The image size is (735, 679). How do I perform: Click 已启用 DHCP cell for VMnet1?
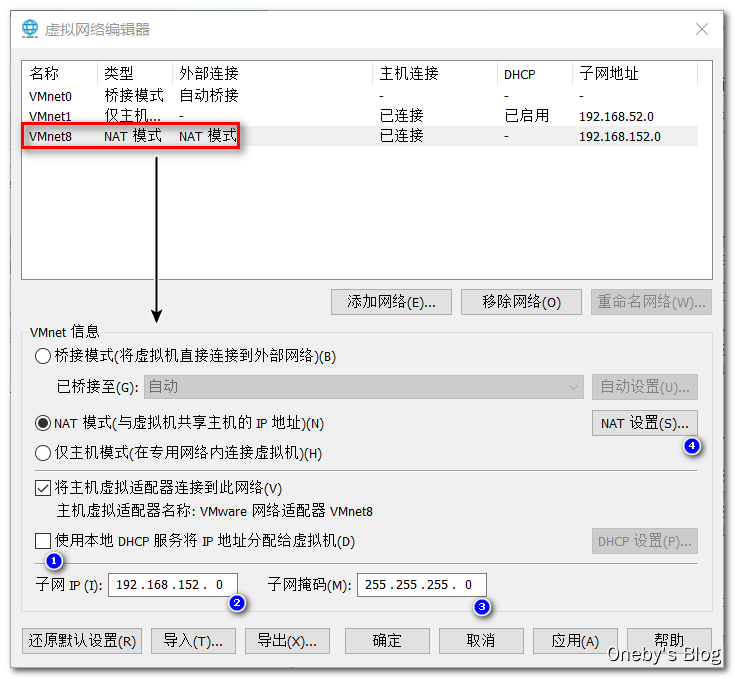pos(526,116)
